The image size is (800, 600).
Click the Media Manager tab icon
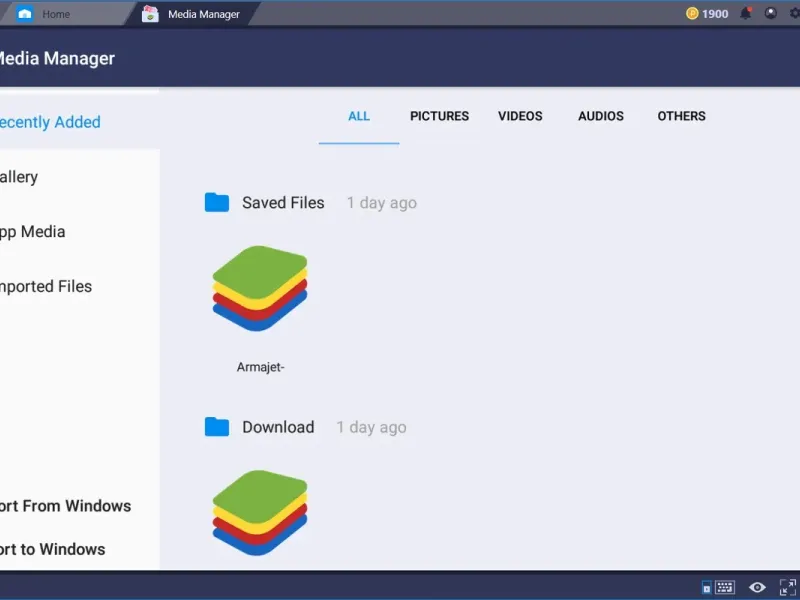pyautogui.click(x=150, y=14)
